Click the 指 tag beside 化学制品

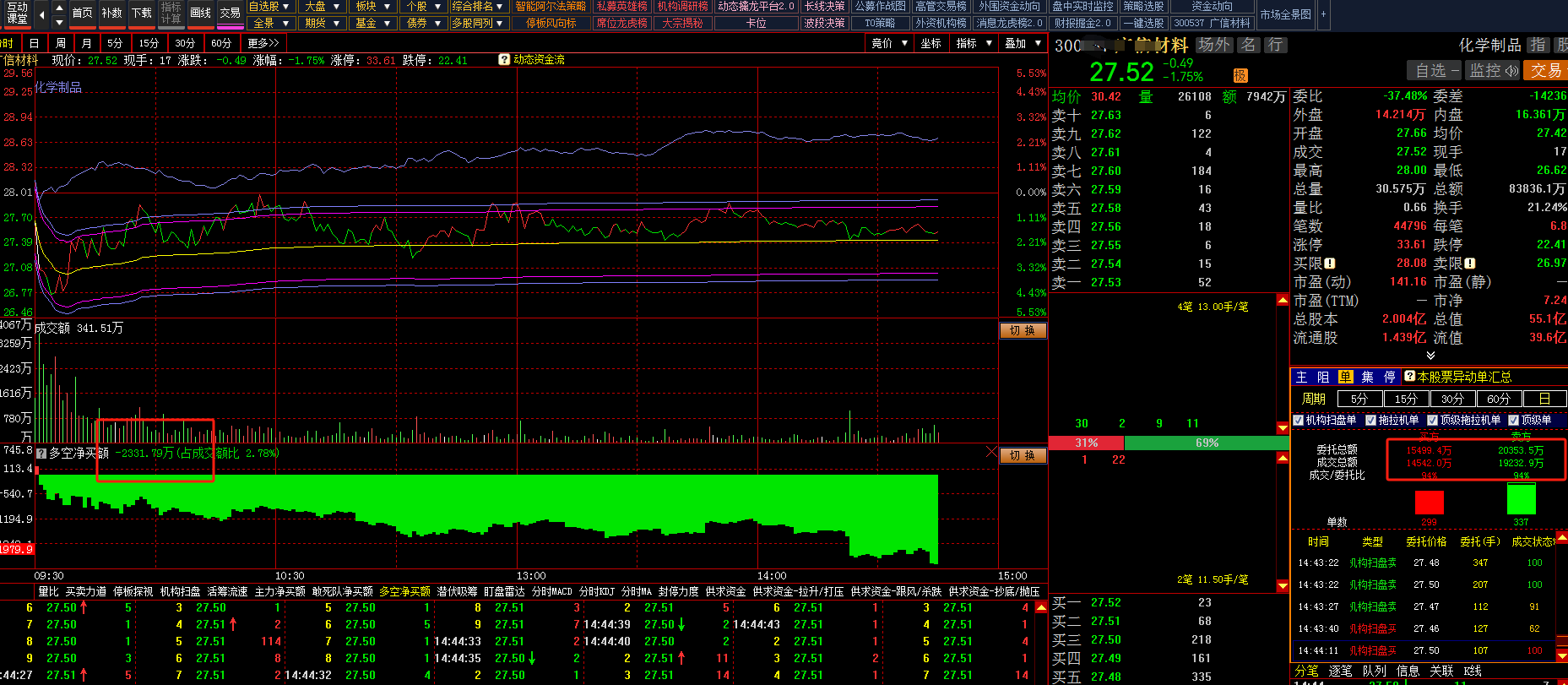[x=1538, y=45]
